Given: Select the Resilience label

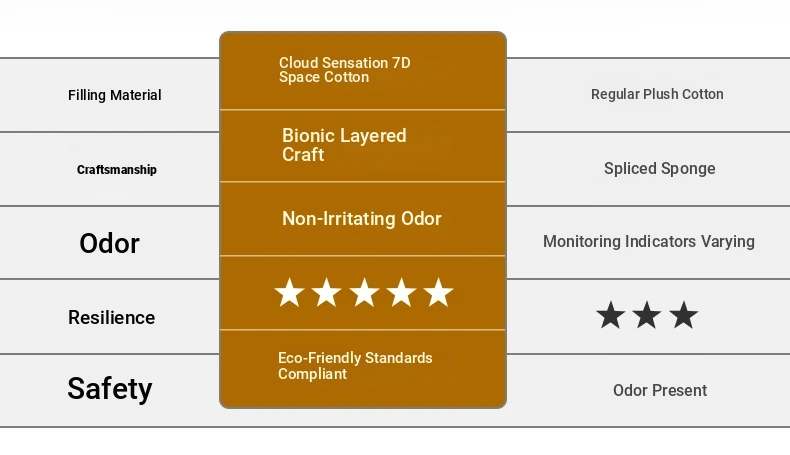Looking at the screenshot, I should coord(111,317).
